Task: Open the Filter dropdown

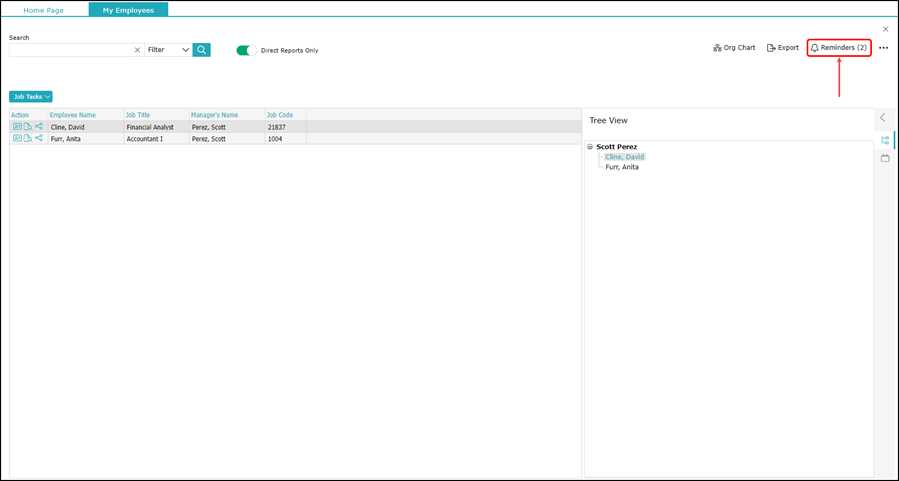Action: (x=168, y=50)
